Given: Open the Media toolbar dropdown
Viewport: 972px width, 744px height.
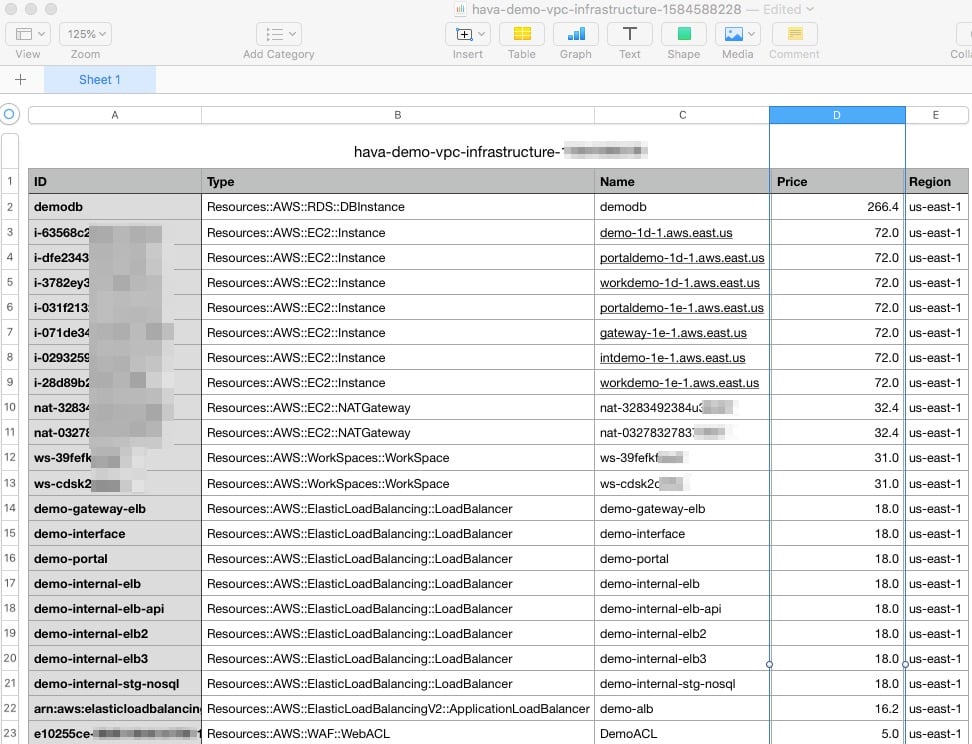Looking at the screenshot, I should point(737,34).
